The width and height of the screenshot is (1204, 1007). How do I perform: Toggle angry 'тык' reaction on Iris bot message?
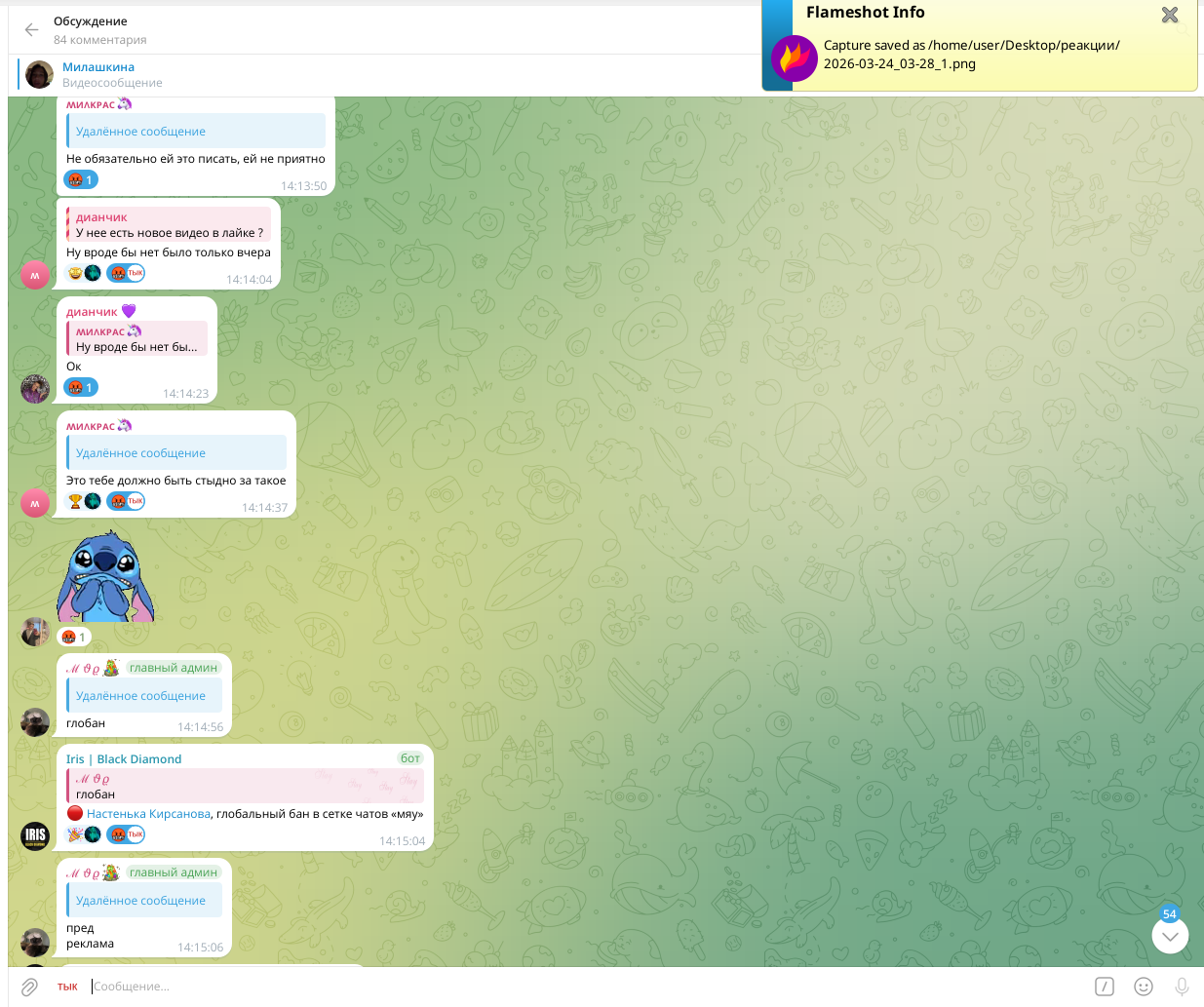[x=126, y=834]
